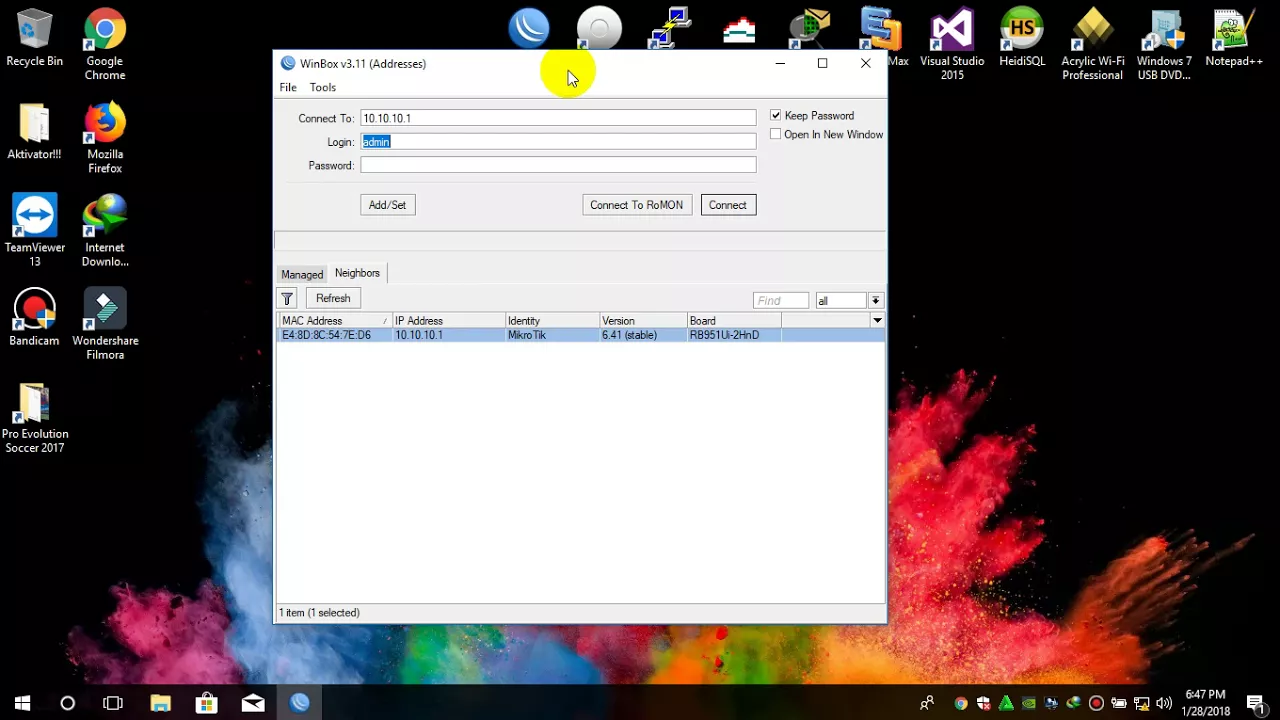The image size is (1280, 720).
Task: Click the Connect button
Action: point(728,205)
